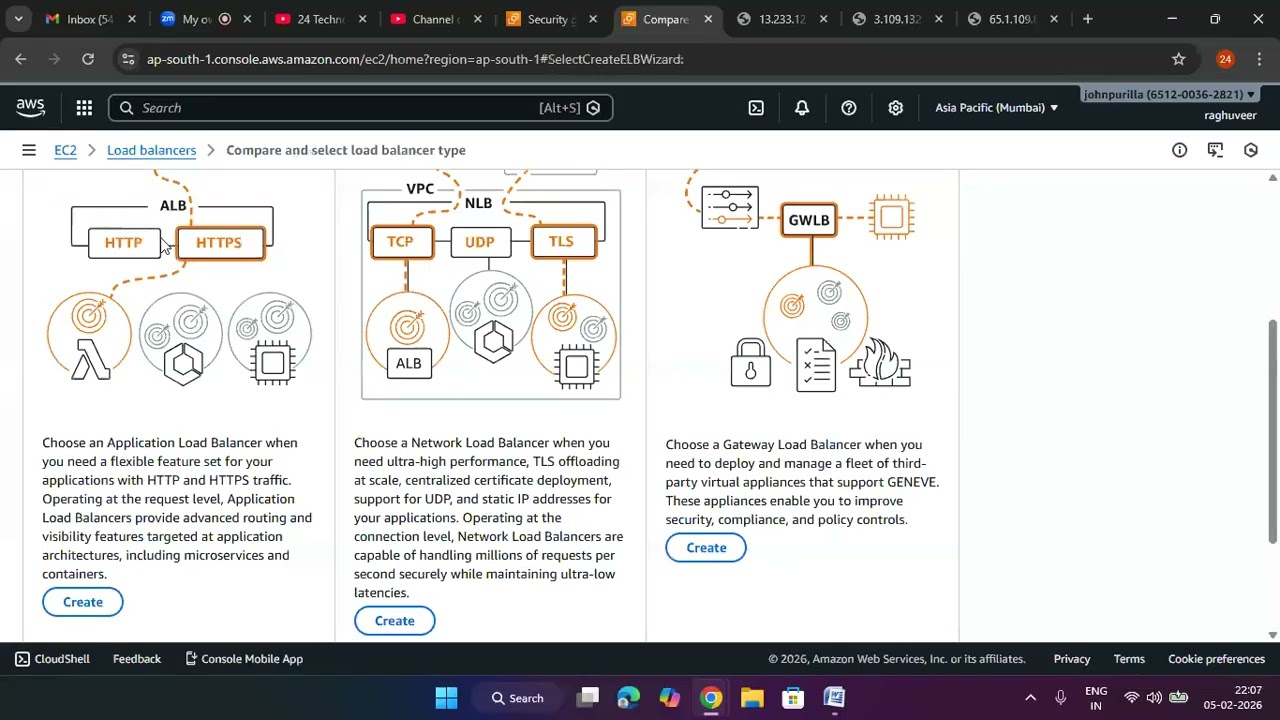Open the clock showing 22:07
Viewport: 1280px width, 720px height.
point(1233,698)
